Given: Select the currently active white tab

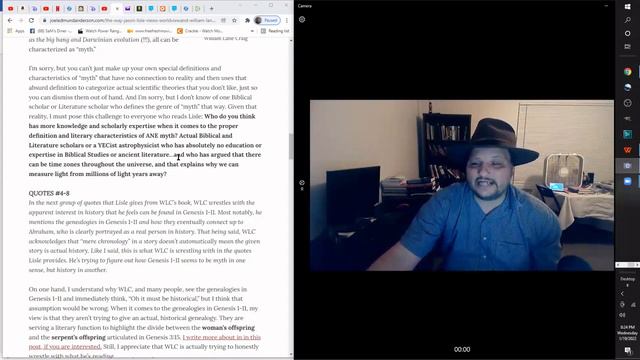Looking at the screenshot, I should pyautogui.click(x=117, y=8).
